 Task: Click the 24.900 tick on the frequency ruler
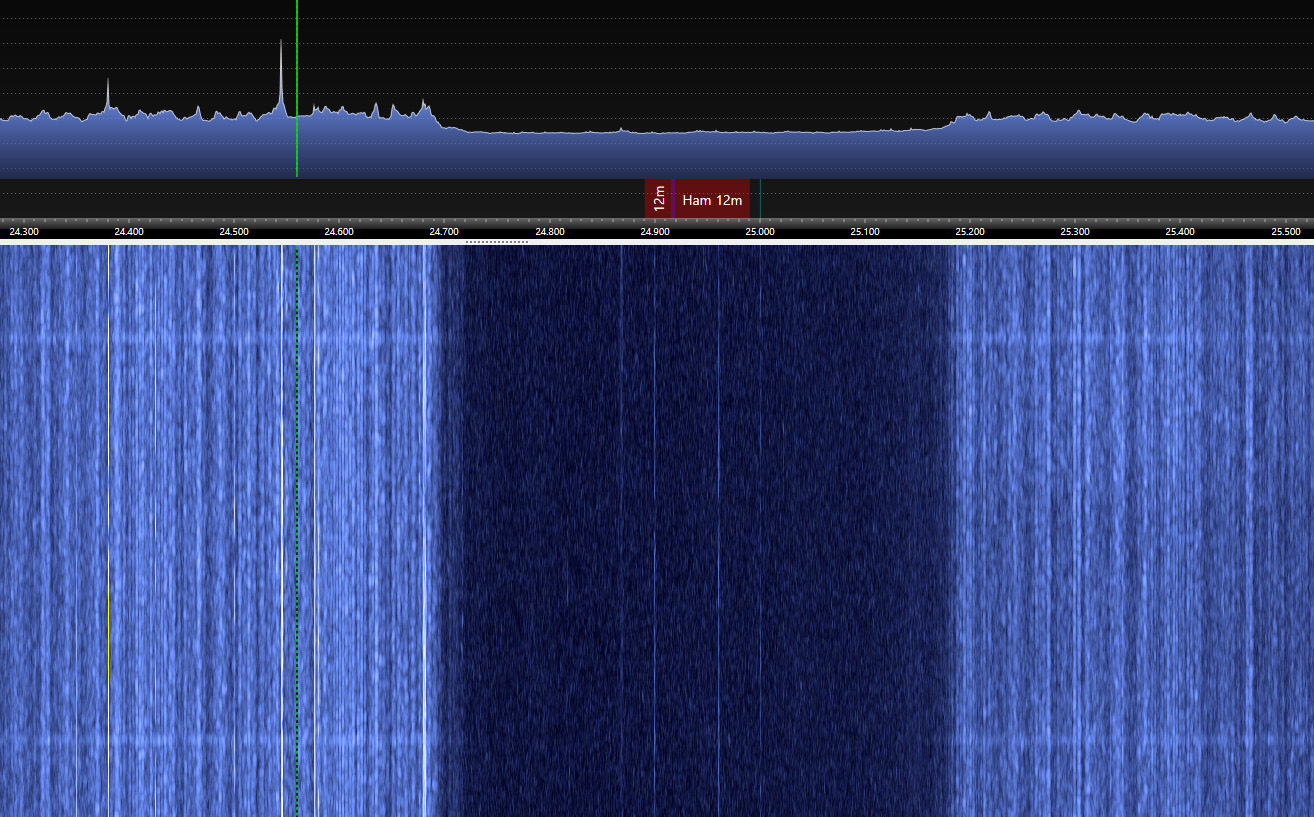(655, 222)
